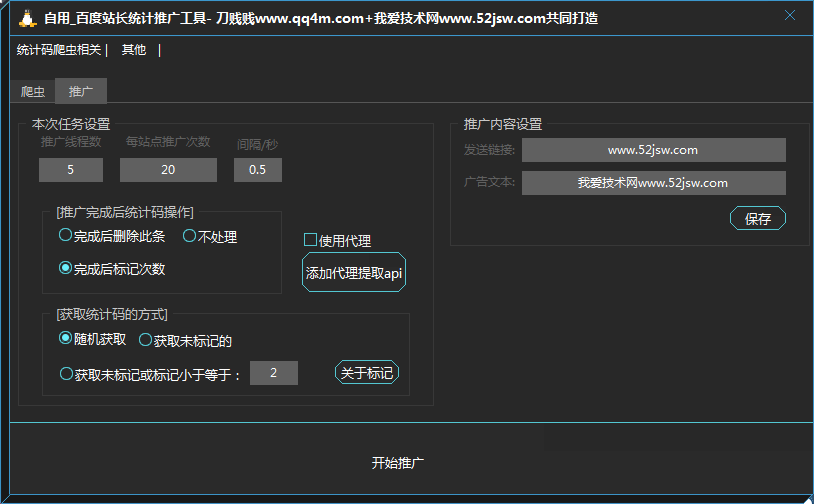Select 完成后删除此条 radio option
814x504 pixels.
[112, 236]
